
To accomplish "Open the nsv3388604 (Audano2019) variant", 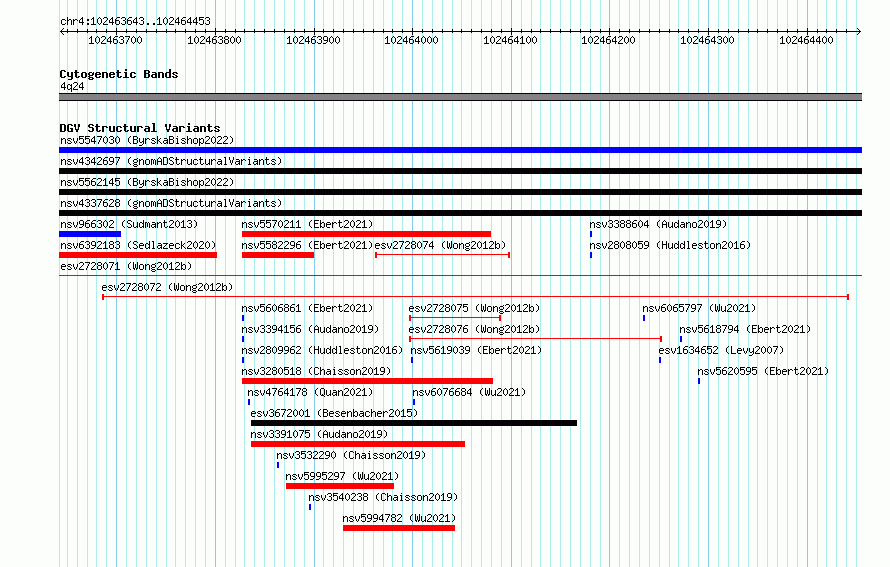I will tap(658, 224).
